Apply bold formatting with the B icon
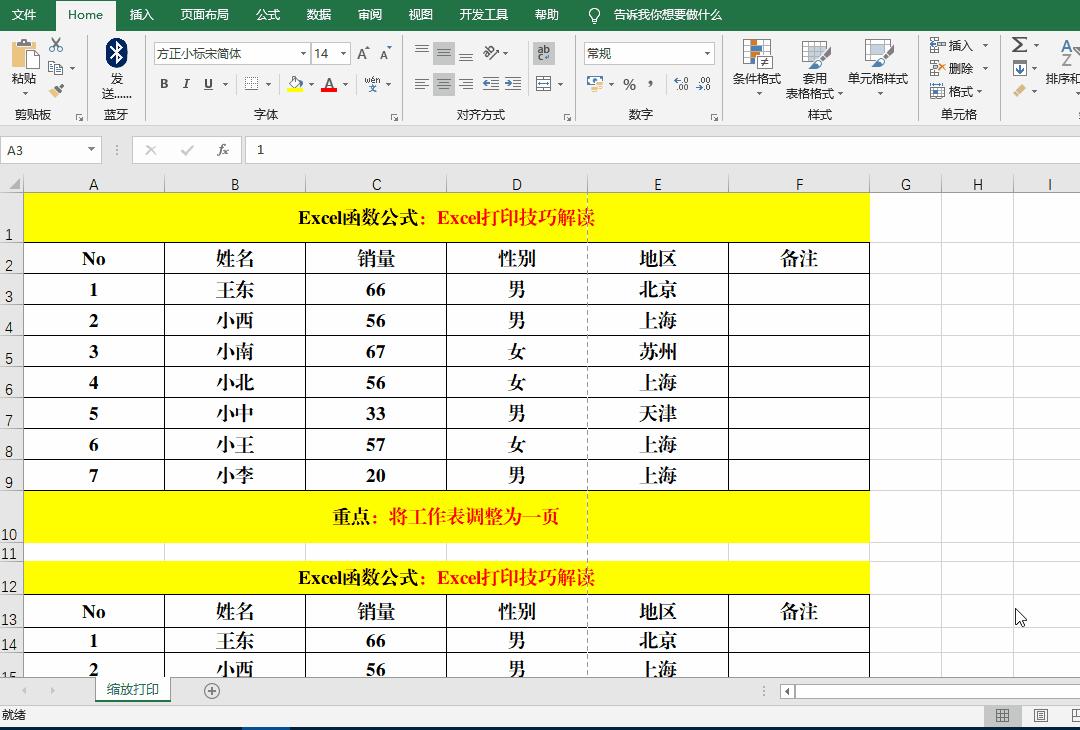Screen dimensions: 1080x730 click(164, 84)
